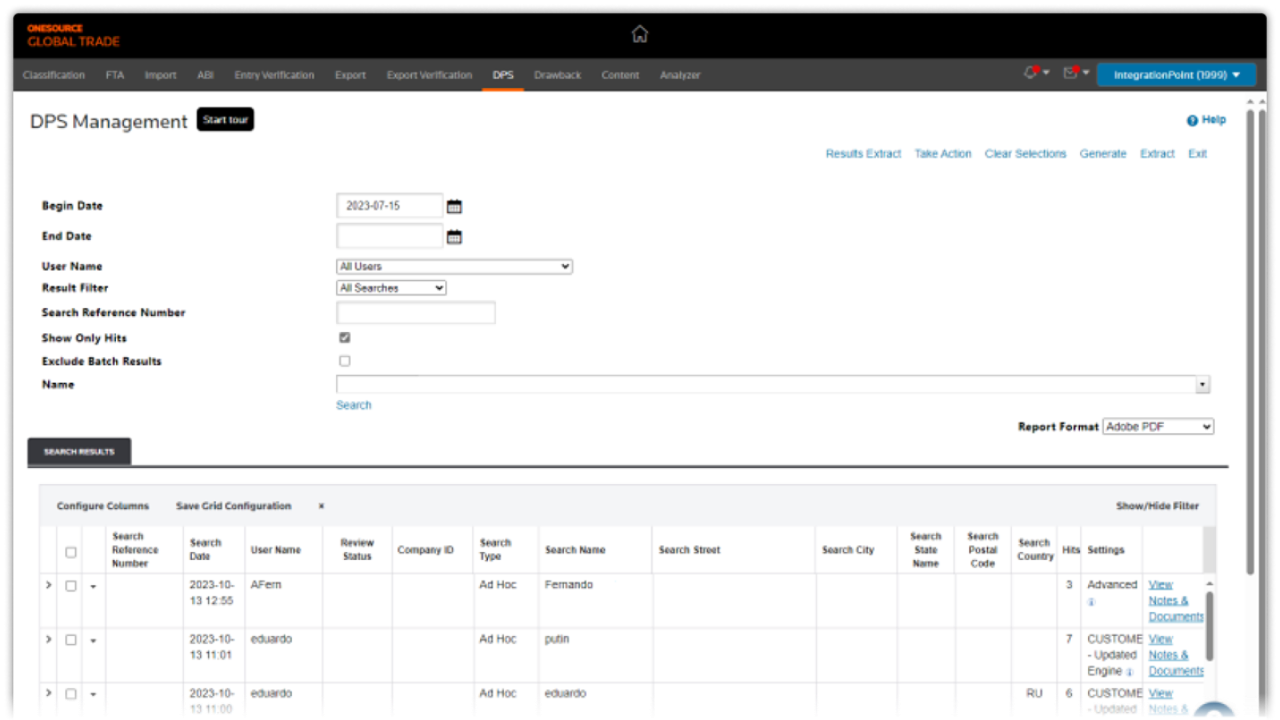Click the Help question mark icon
The image size is (1280, 720).
1192,121
